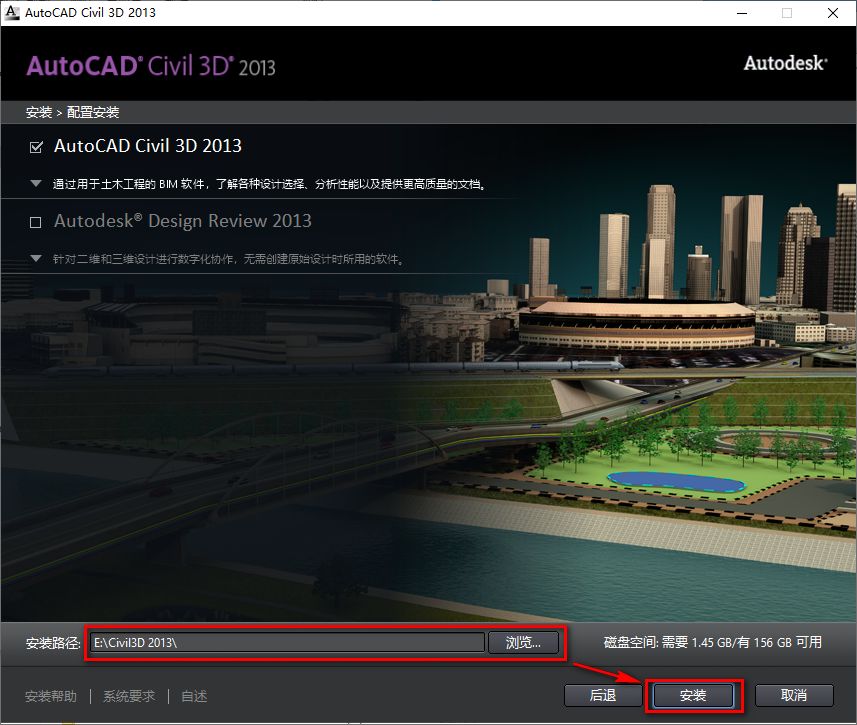The image size is (857, 725).
Task: Minimize the installer window
Action: [x=741, y=13]
